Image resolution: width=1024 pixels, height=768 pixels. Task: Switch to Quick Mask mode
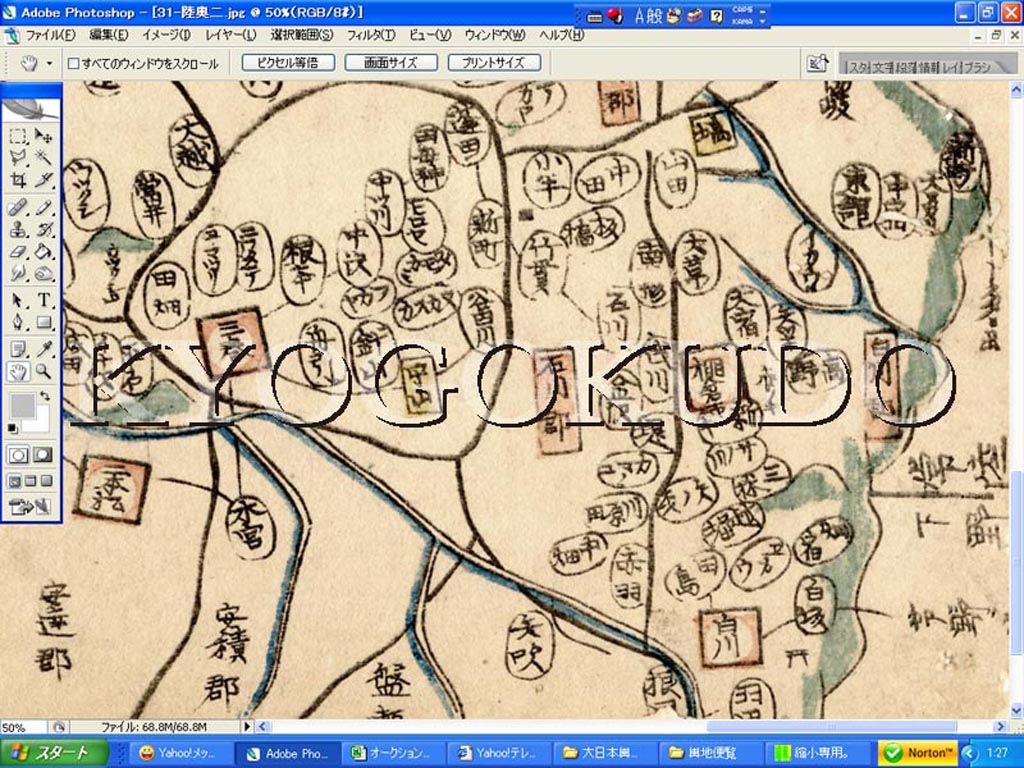[x=43, y=455]
